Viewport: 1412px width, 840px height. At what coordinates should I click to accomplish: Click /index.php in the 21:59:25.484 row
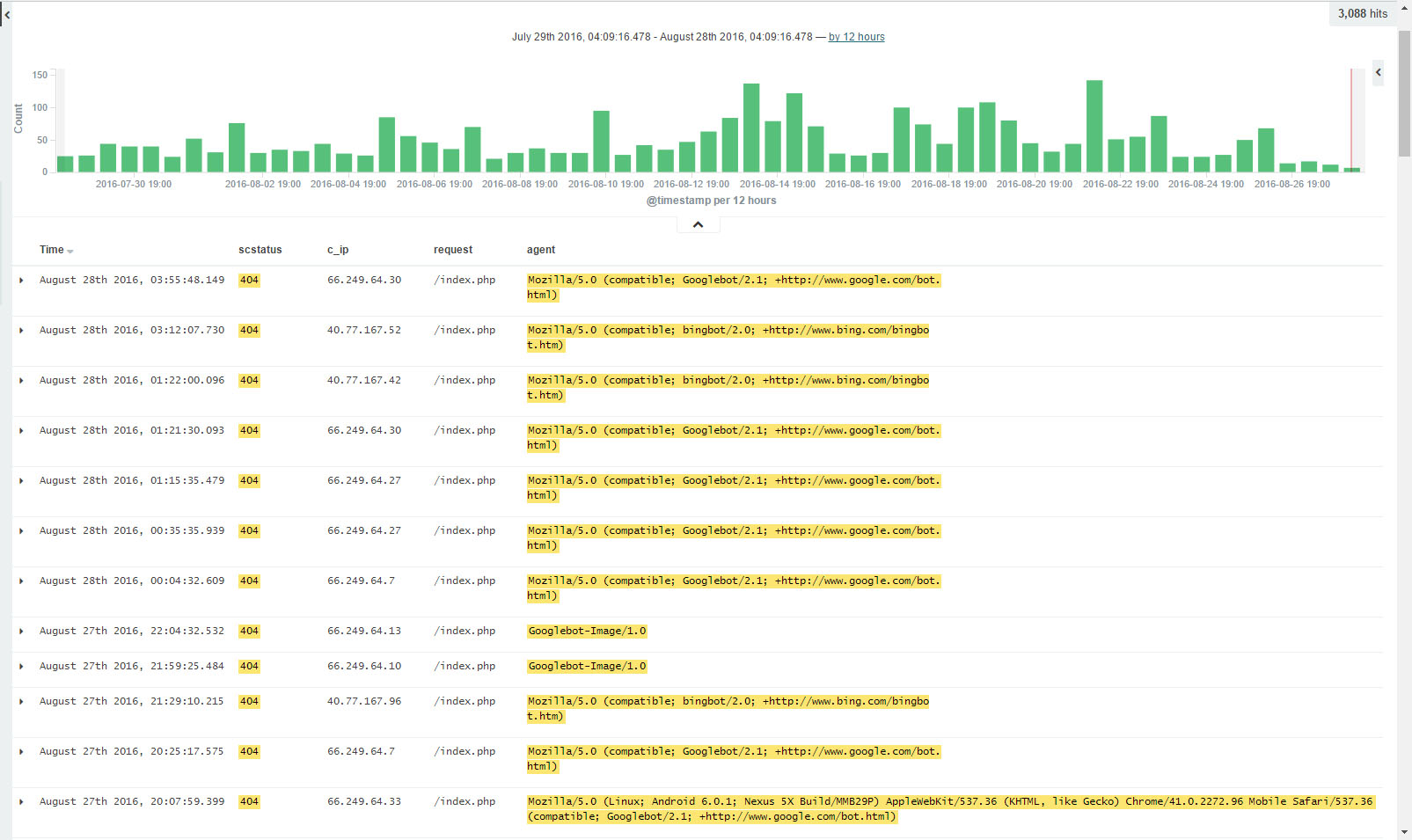click(465, 666)
